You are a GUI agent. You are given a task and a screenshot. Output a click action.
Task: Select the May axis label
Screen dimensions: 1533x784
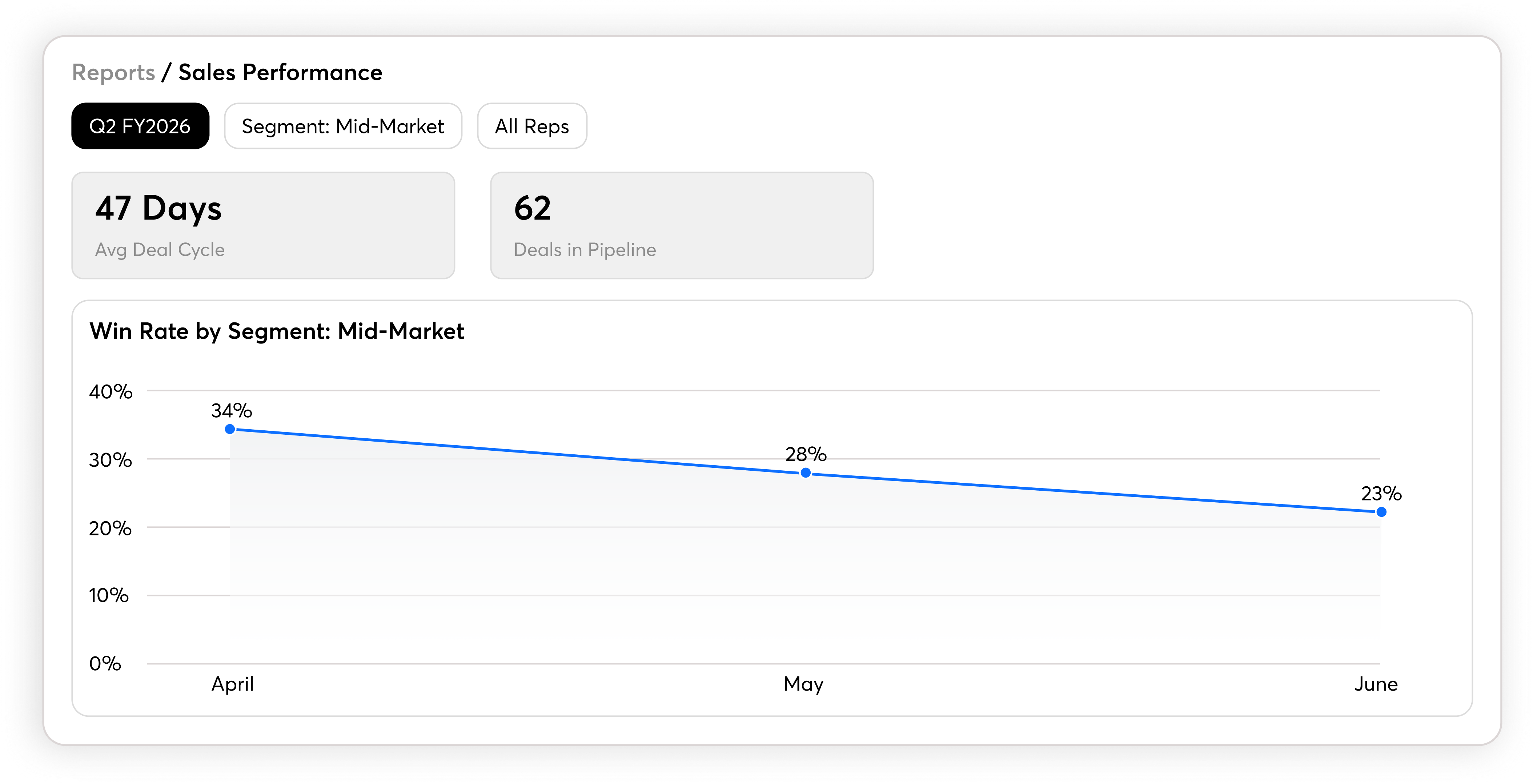pyautogui.click(x=803, y=684)
